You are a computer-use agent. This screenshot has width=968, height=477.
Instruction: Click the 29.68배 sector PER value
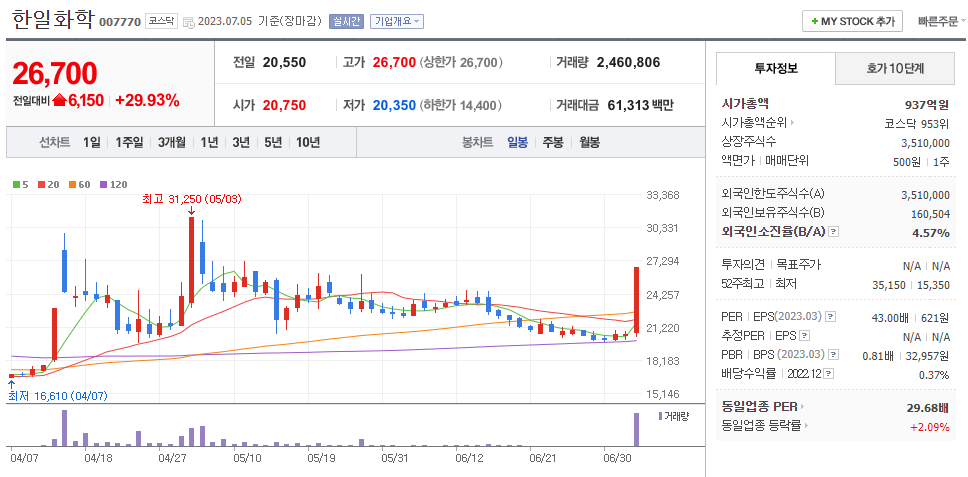(x=927, y=407)
